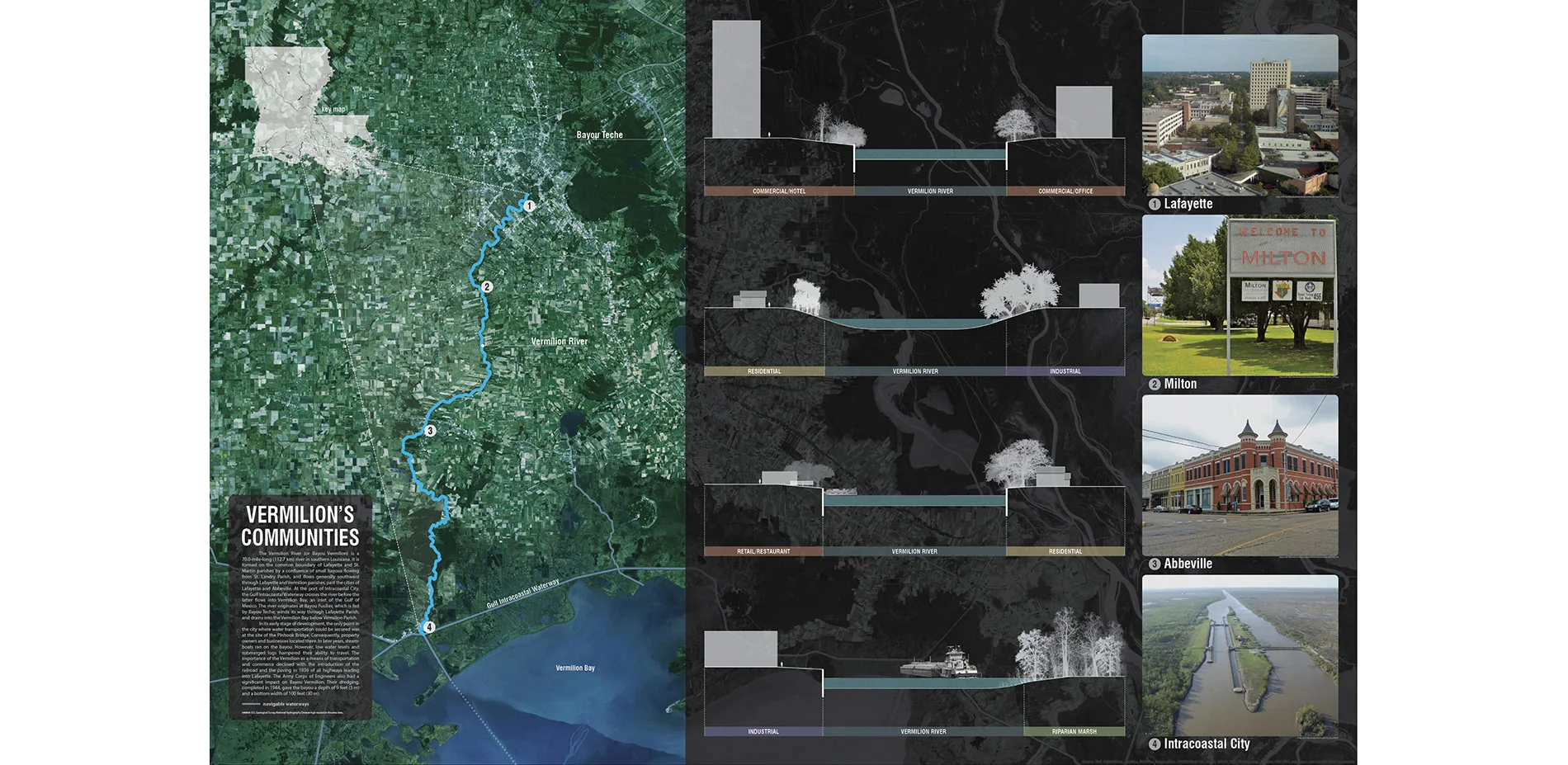The image size is (1568, 765).
Task: Click the Gulf Intracoastal Waterway label
Action: pyautogui.click(x=523, y=594)
